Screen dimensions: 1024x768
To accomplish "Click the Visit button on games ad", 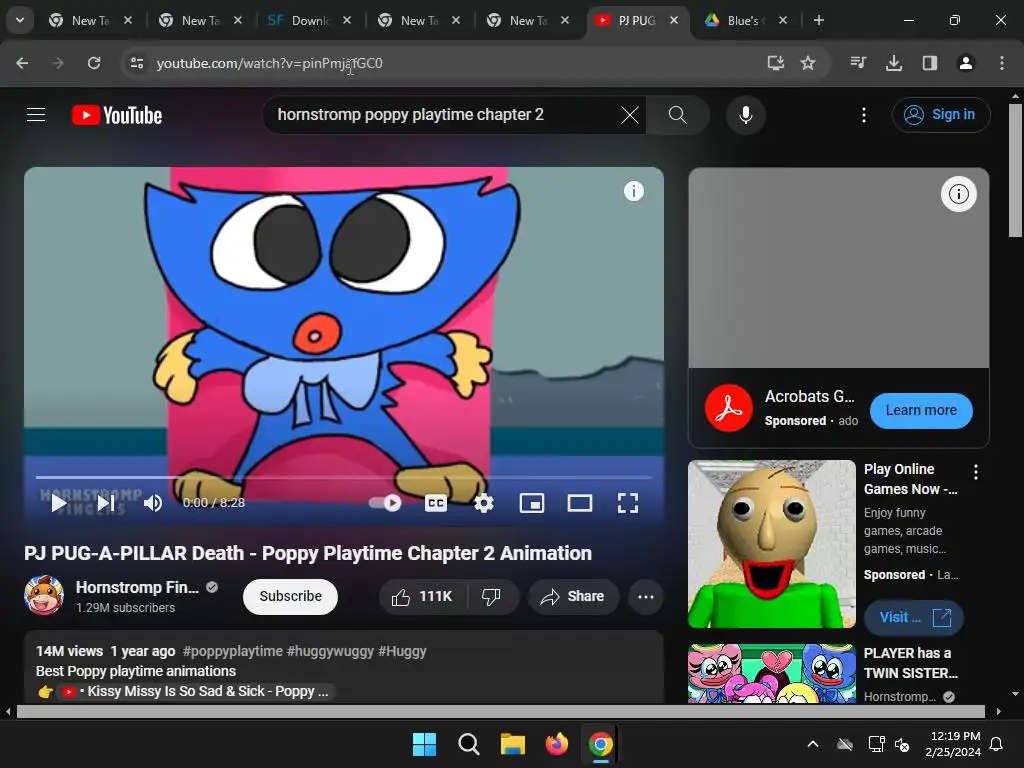I will [914, 617].
